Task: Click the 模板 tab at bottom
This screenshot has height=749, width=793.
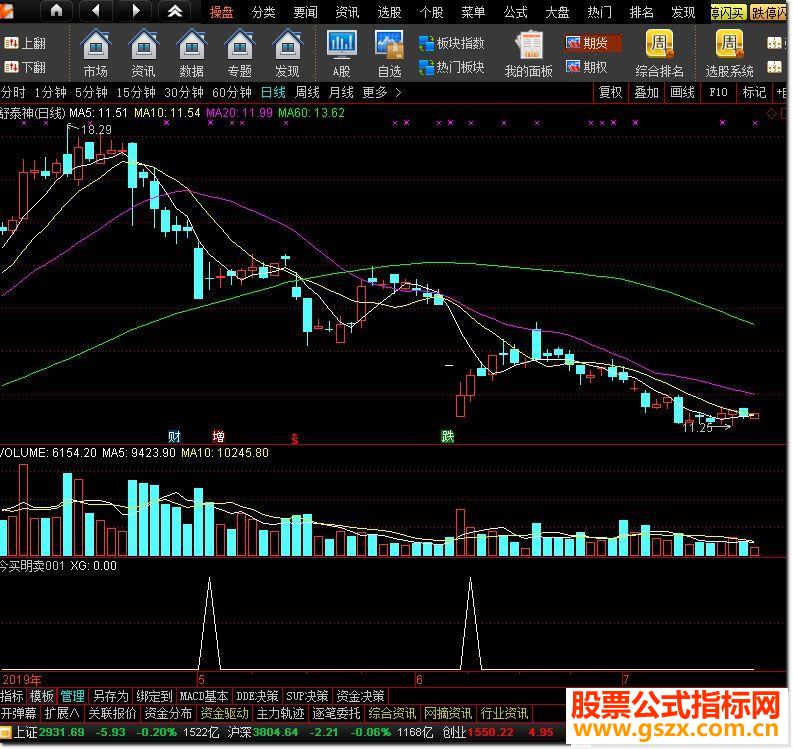Action: coord(41,696)
